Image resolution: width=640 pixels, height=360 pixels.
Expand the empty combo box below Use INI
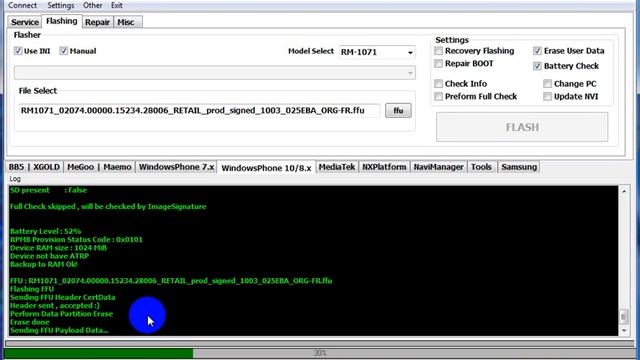(215, 73)
